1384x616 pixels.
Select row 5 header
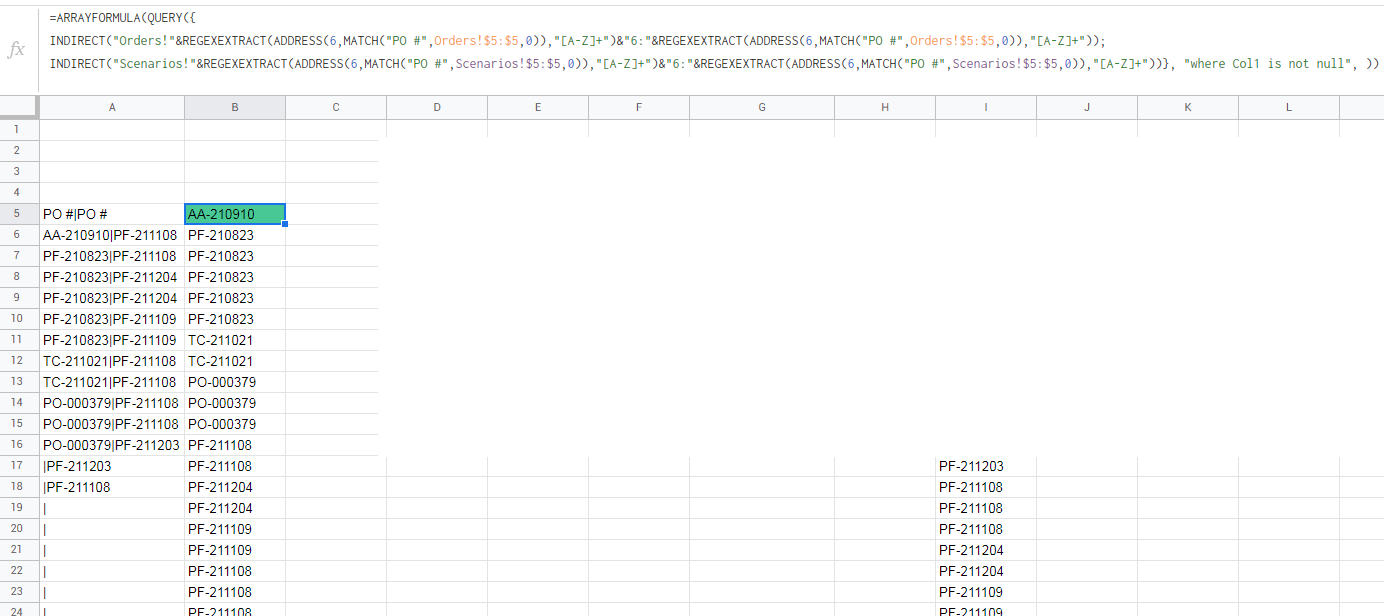(19, 214)
